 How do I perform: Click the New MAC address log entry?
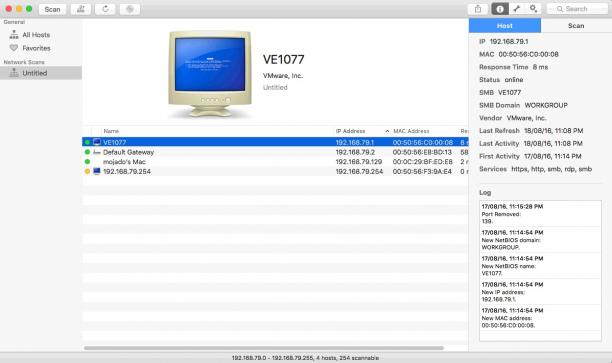[540, 318]
